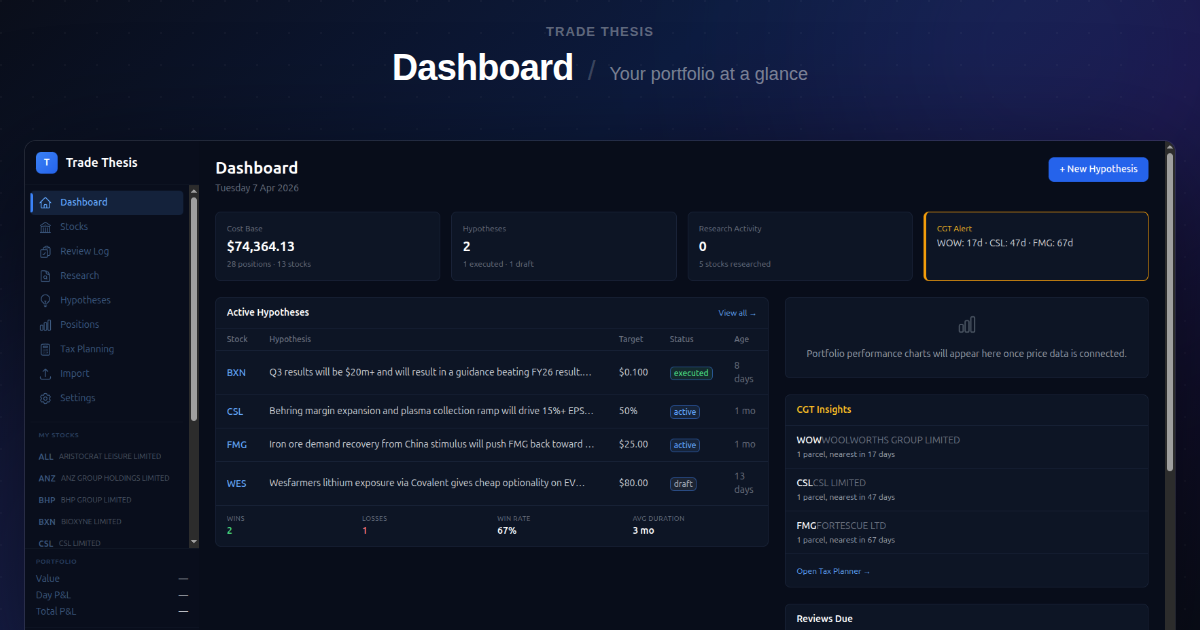Image resolution: width=1200 pixels, height=630 pixels.
Task: Click Wesfarmers lithium exposure hypothesis text
Action: pyautogui.click(x=427, y=484)
